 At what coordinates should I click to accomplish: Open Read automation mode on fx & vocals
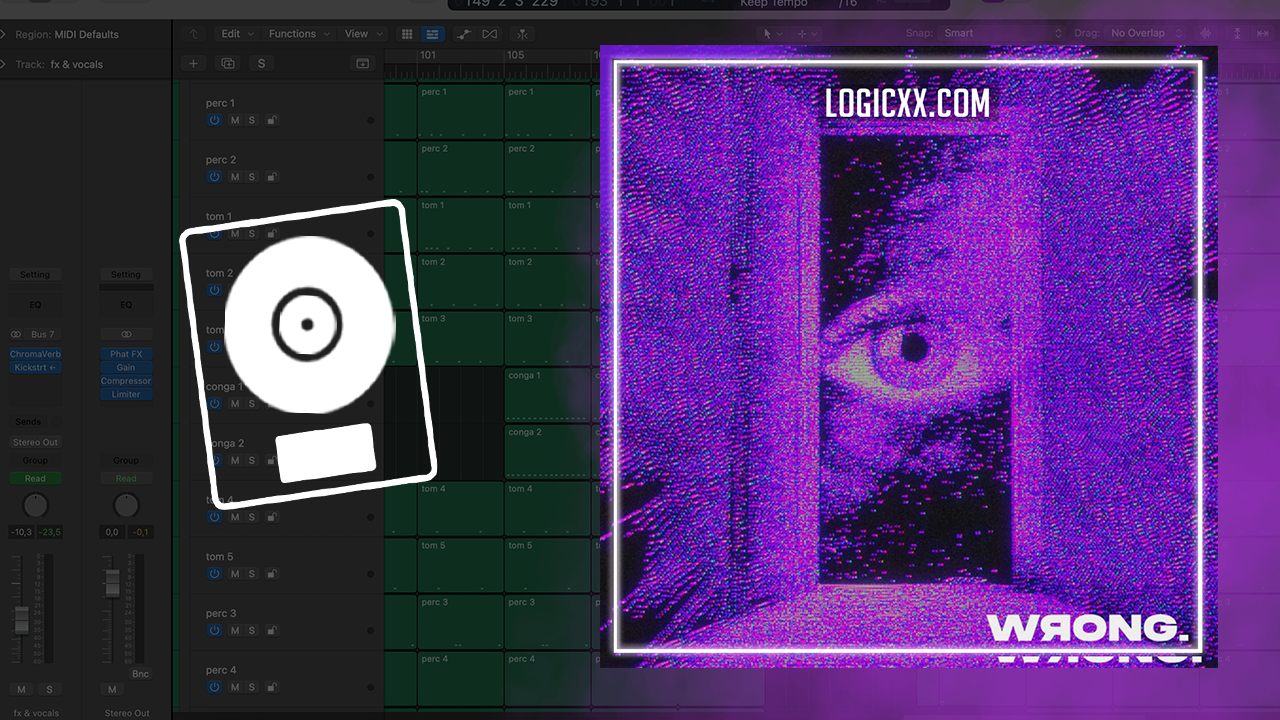tap(35, 478)
